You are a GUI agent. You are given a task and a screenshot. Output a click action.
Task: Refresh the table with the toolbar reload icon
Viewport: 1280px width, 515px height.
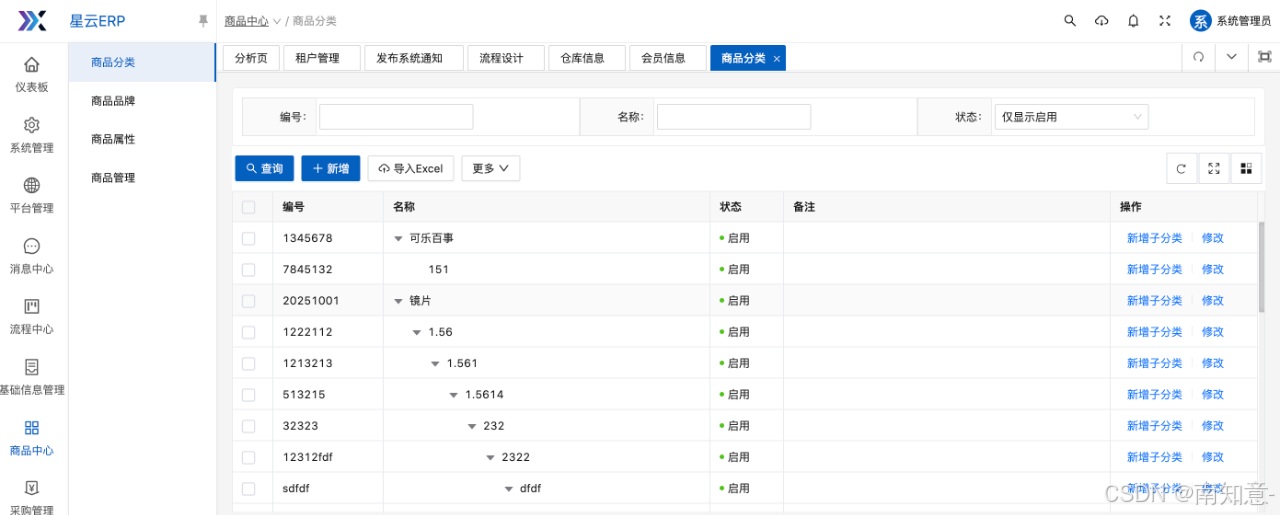pos(1181,169)
